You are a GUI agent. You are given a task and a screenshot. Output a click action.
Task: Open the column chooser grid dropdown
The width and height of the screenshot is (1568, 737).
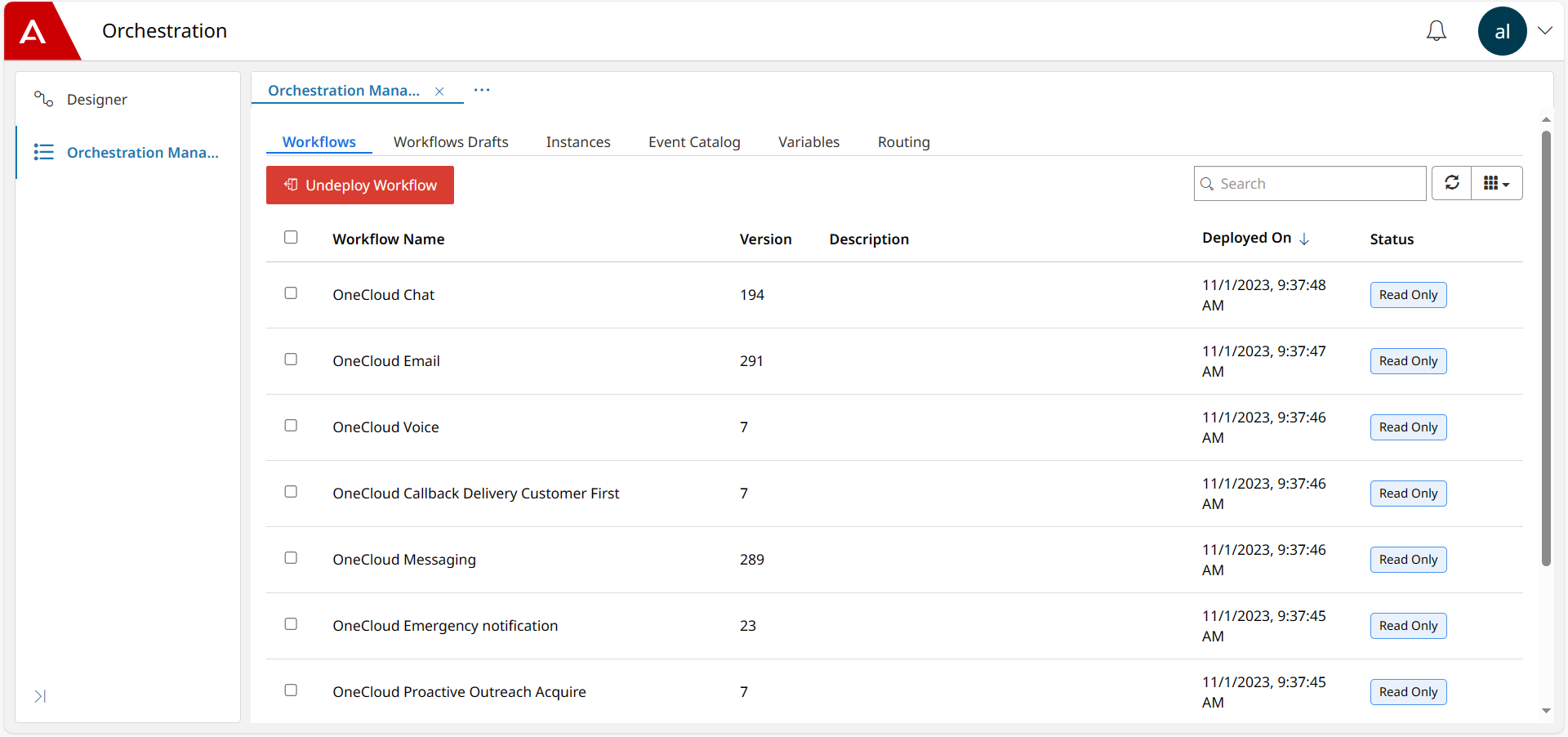(1497, 183)
